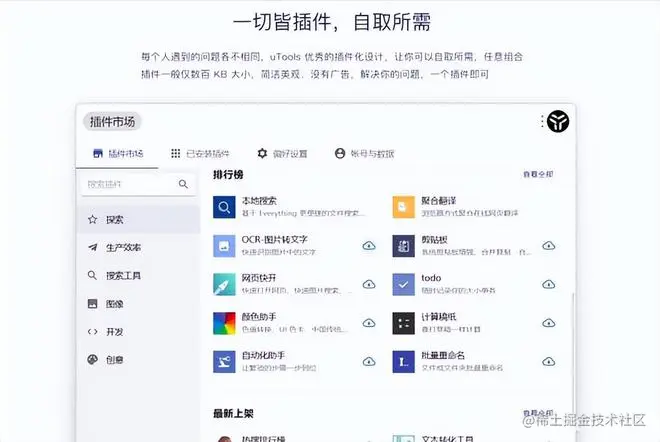This screenshot has height=442, width=660.
Task: Switch to the 账号与数据 tab
Action: point(365,154)
